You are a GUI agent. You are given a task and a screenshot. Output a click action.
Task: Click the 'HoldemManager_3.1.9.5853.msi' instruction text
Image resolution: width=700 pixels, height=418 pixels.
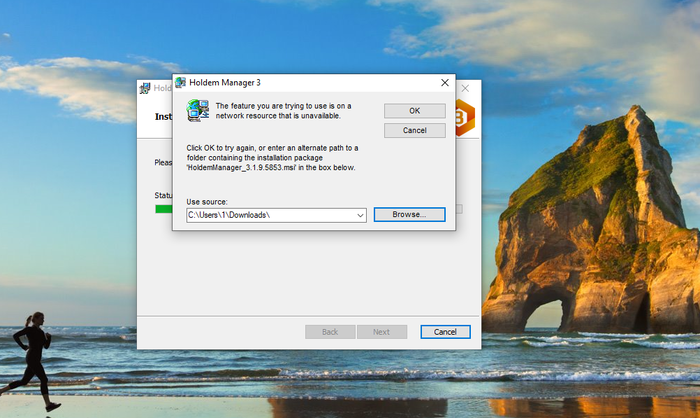pyautogui.click(x=272, y=158)
